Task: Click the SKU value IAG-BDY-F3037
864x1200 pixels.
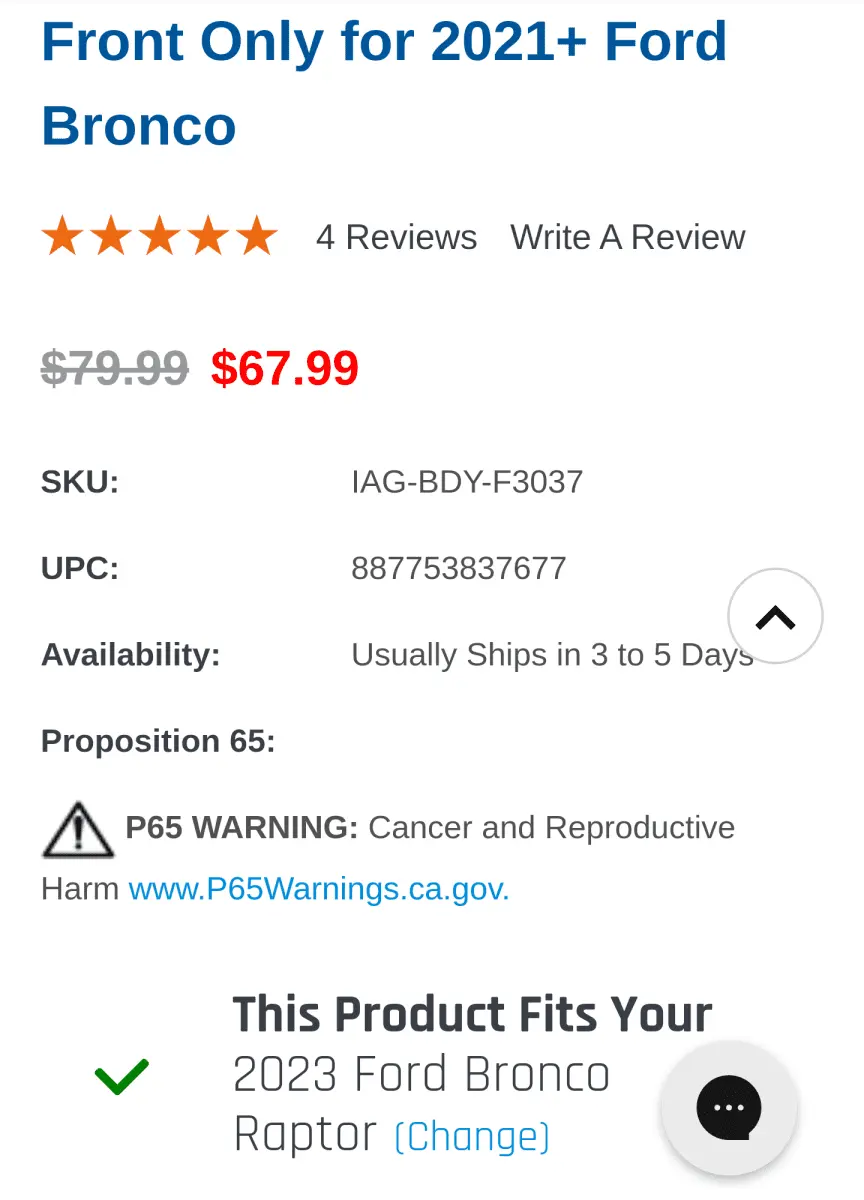Action: (467, 482)
